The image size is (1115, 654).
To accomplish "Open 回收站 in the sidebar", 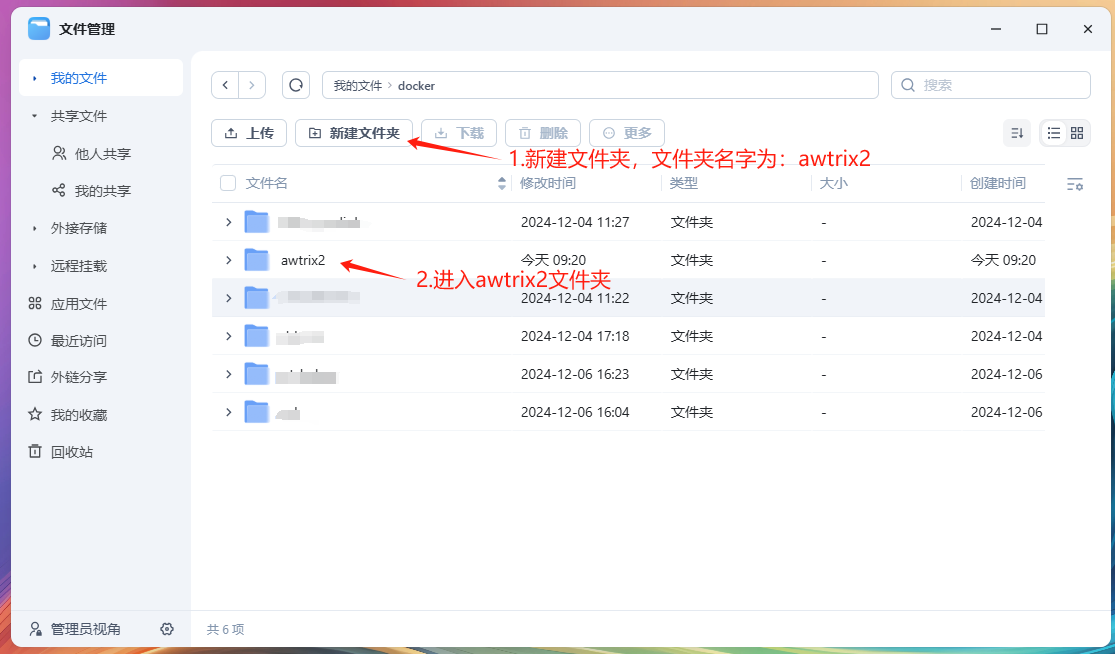I will [x=71, y=452].
